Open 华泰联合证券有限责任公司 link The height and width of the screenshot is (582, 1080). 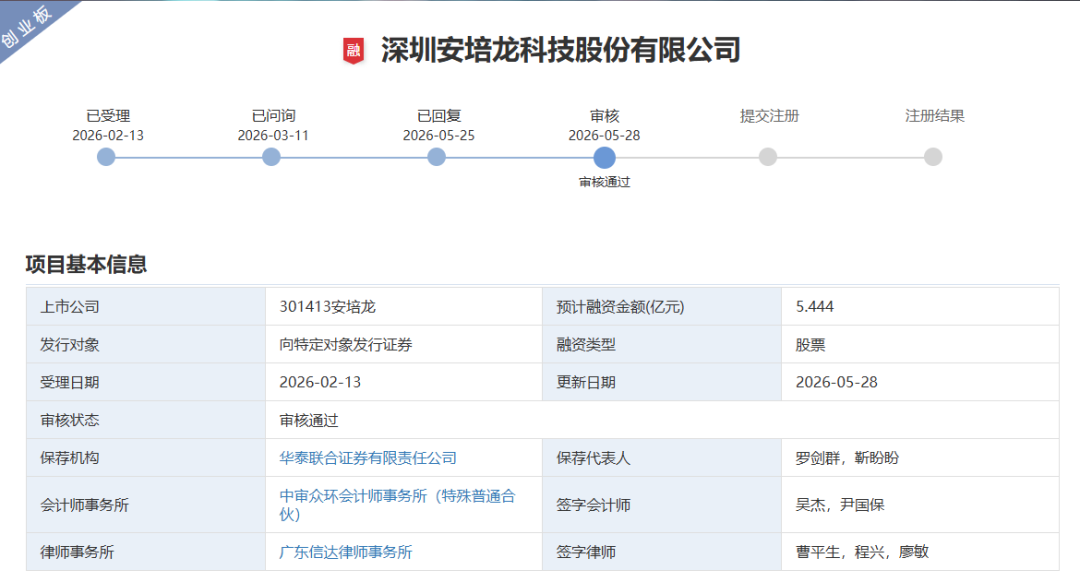pos(368,458)
